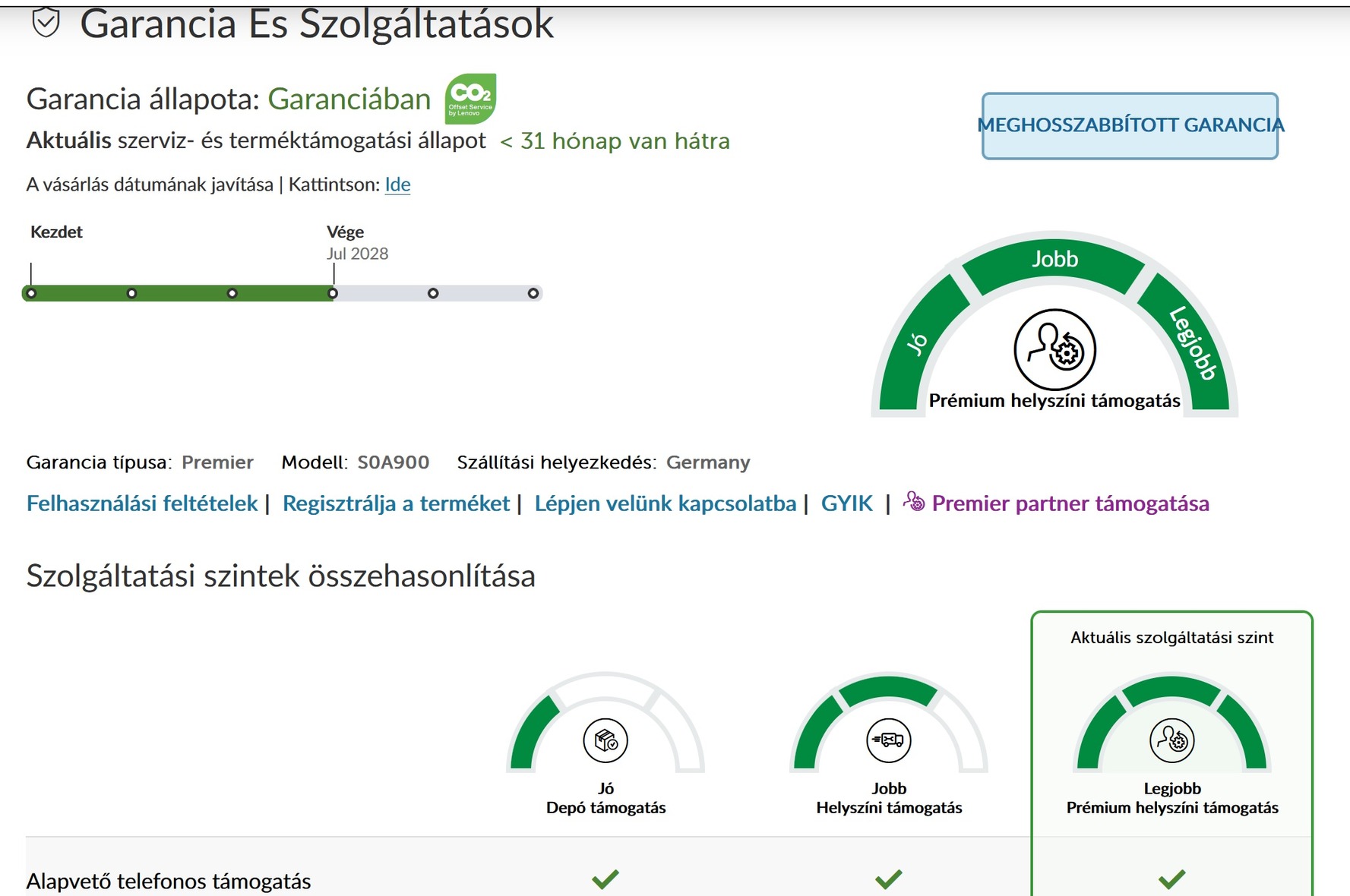Viewport: 1350px width, 896px height.
Task: Open the GYIK link
Action: (x=847, y=503)
